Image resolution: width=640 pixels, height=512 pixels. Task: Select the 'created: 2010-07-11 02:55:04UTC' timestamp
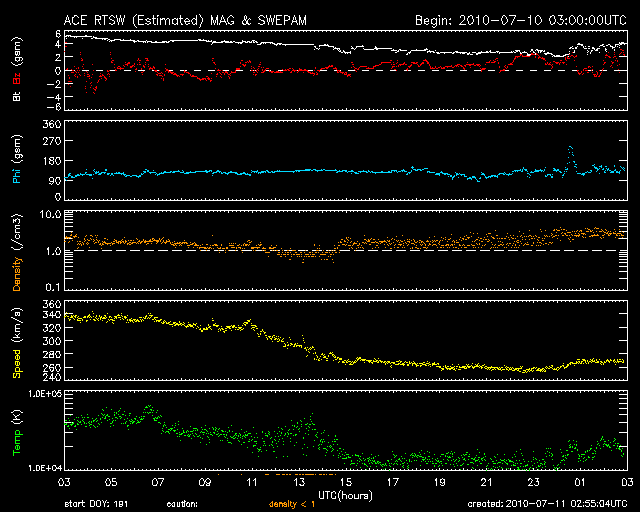547,504
